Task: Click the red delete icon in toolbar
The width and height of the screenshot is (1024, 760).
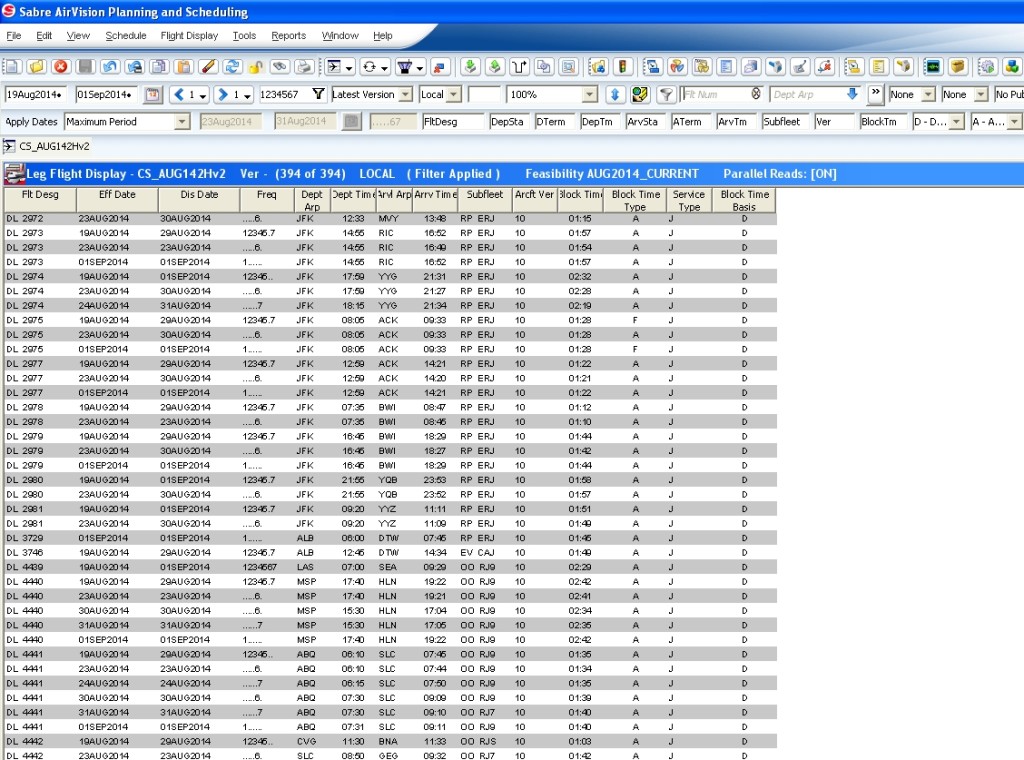Action: (60, 67)
